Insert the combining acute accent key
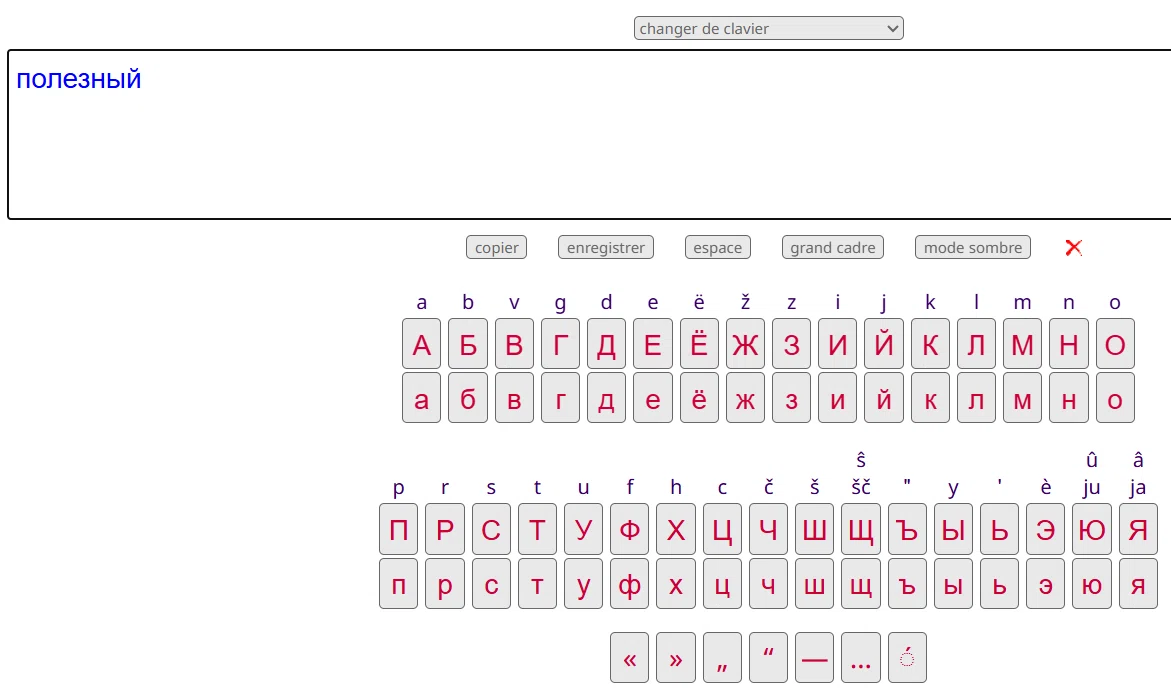 (907, 658)
